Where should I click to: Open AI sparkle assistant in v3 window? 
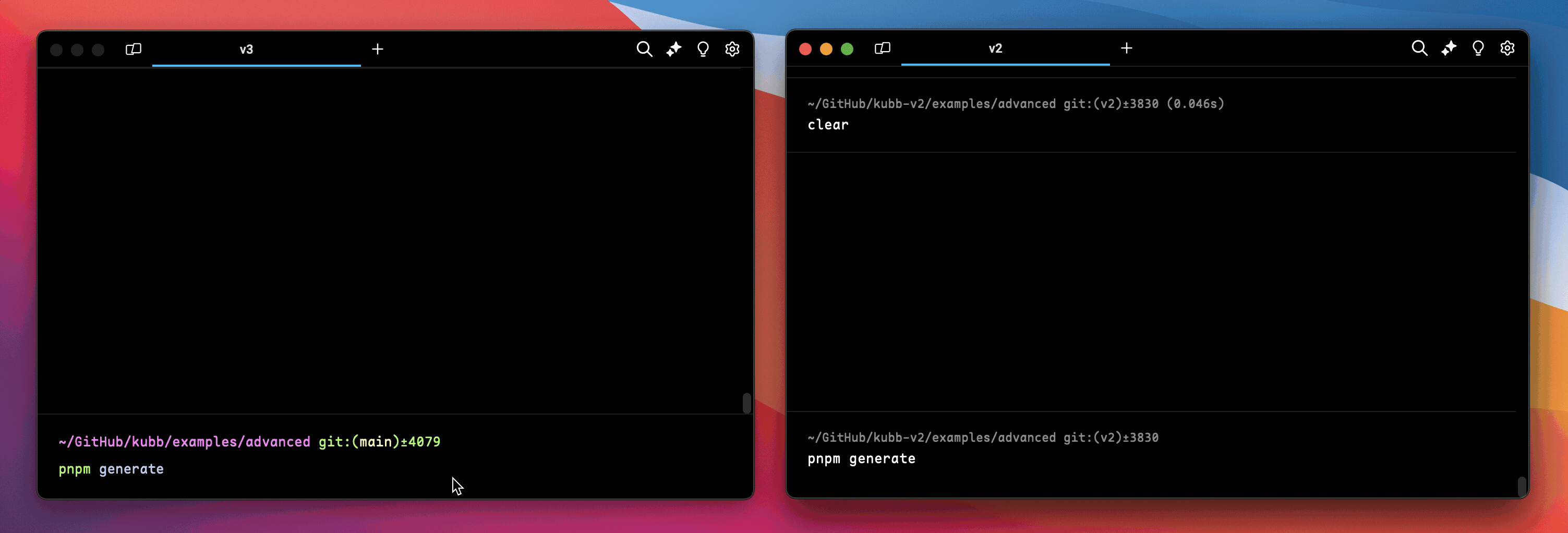point(673,49)
